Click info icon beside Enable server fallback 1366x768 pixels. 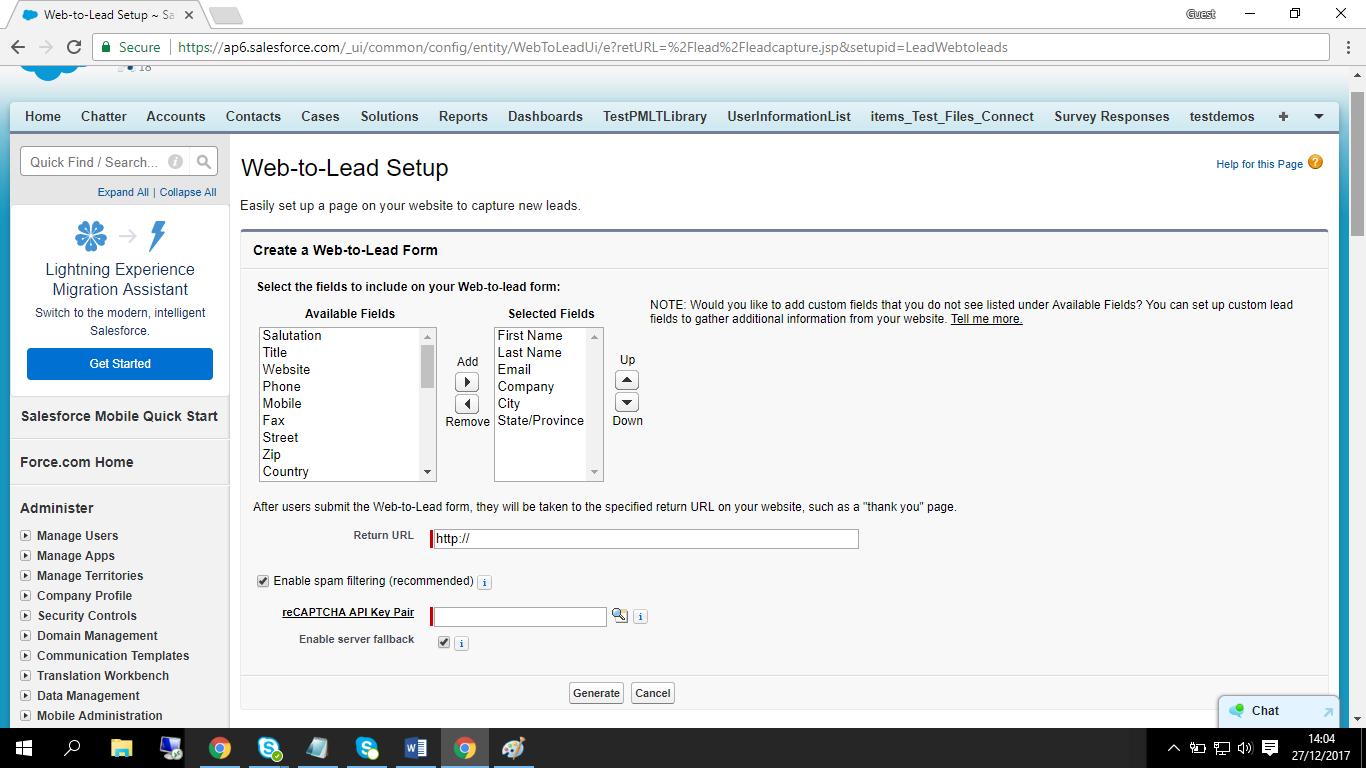click(x=461, y=643)
